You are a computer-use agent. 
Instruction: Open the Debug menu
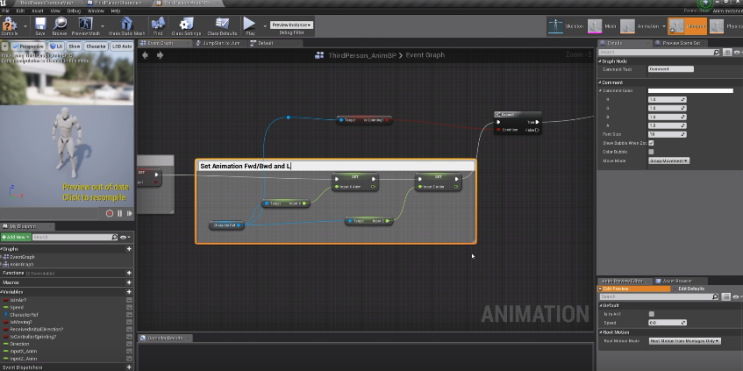pyautogui.click(x=73, y=10)
